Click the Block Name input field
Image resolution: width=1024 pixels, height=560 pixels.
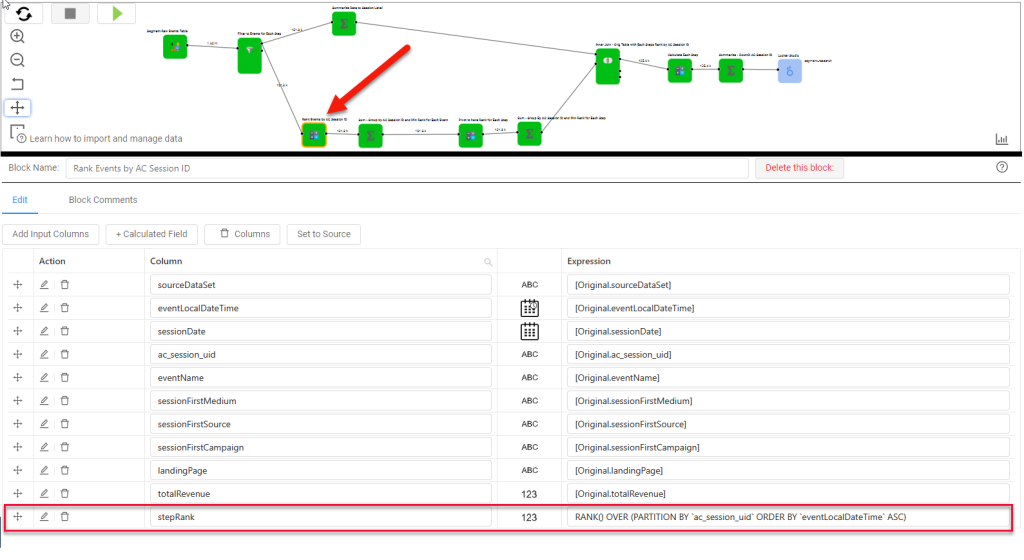click(x=407, y=168)
